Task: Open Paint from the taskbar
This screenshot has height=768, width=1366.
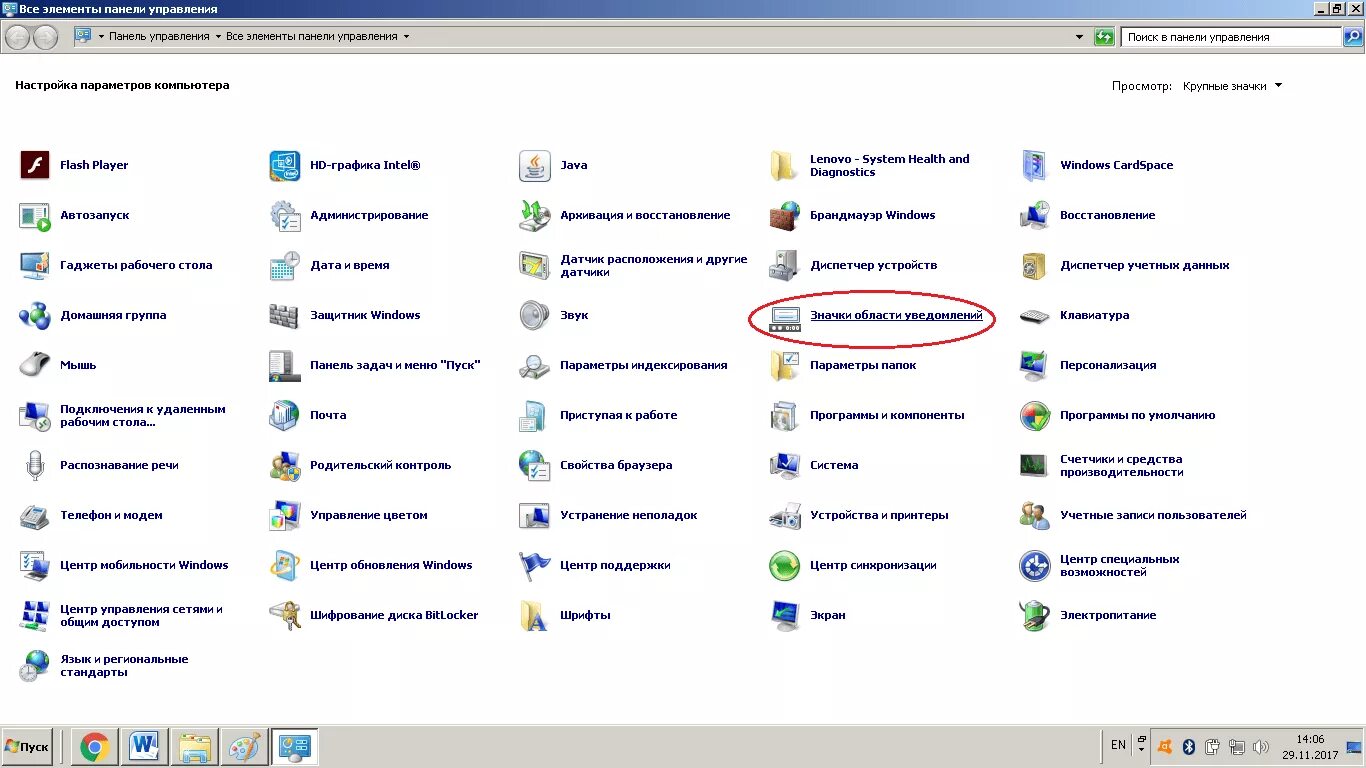Action: 245,747
